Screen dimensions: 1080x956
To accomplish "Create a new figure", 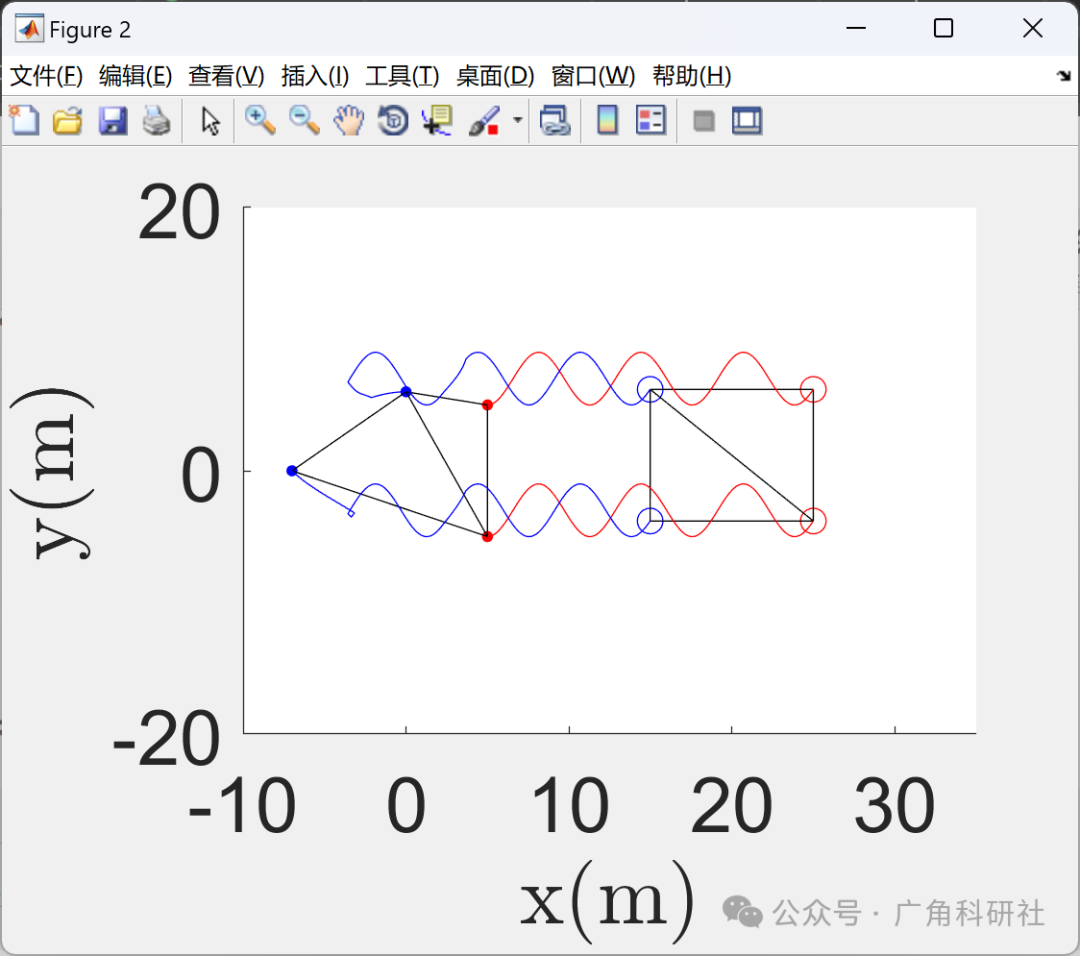I will point(24,121).
